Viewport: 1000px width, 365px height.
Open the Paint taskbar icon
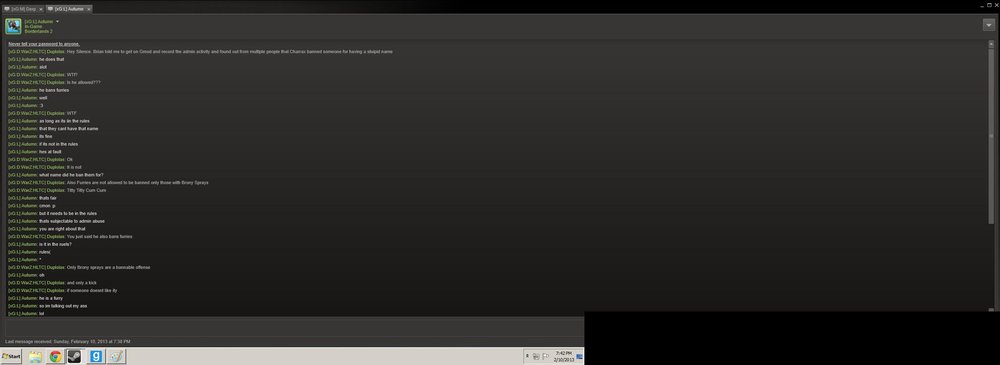[x=116, y=357]
